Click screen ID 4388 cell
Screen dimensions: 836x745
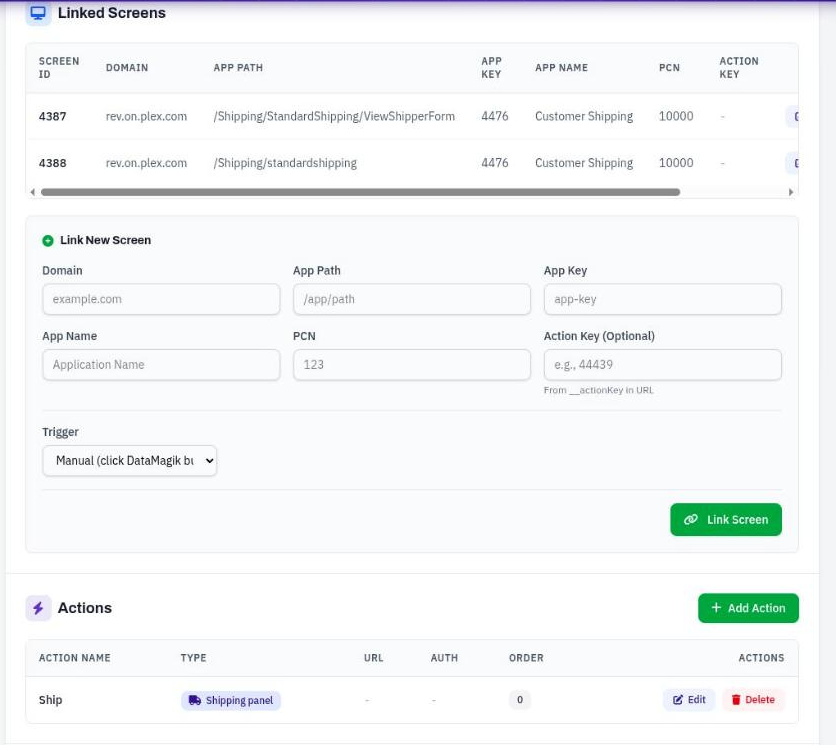coord(52,163)
